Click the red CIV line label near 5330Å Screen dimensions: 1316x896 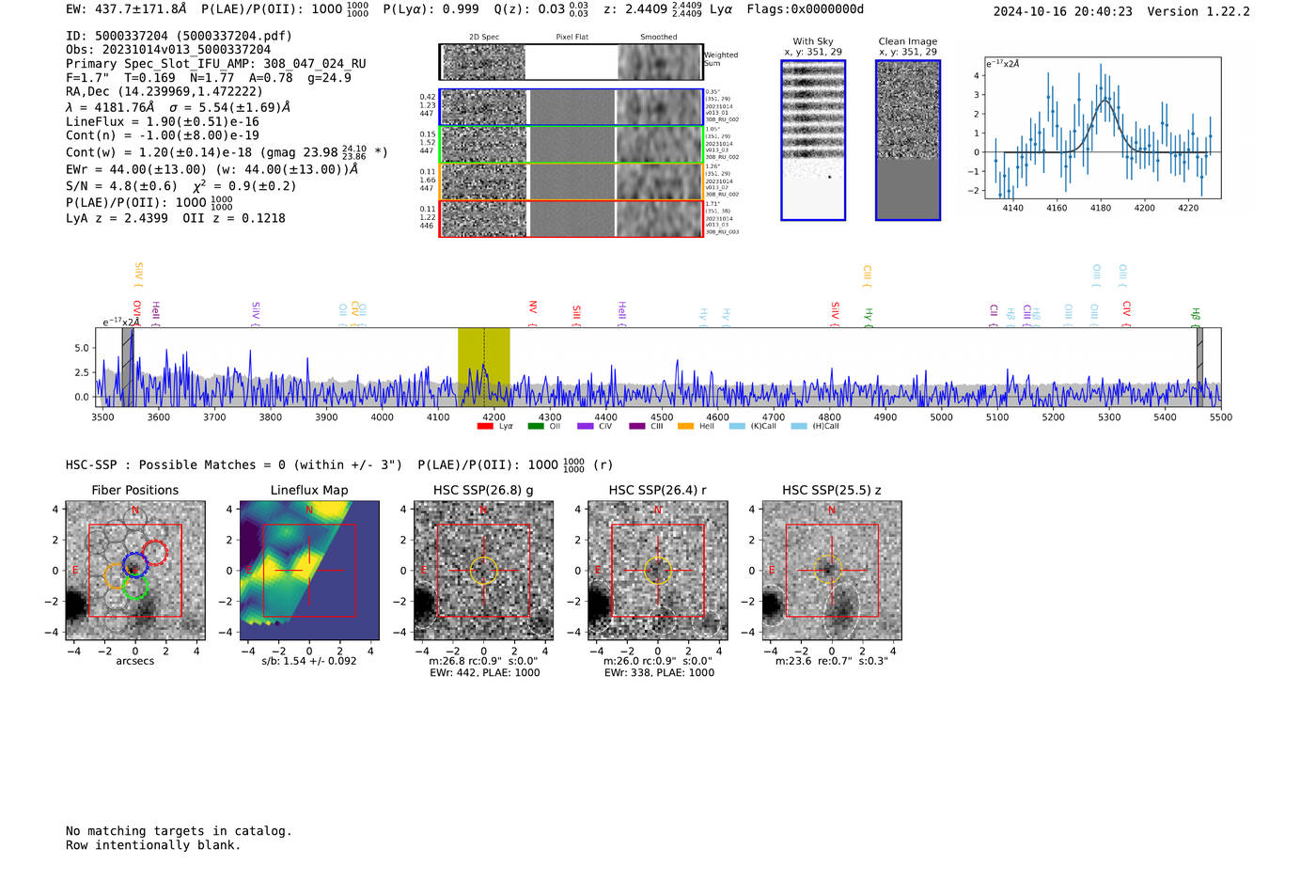(1127, 309)
